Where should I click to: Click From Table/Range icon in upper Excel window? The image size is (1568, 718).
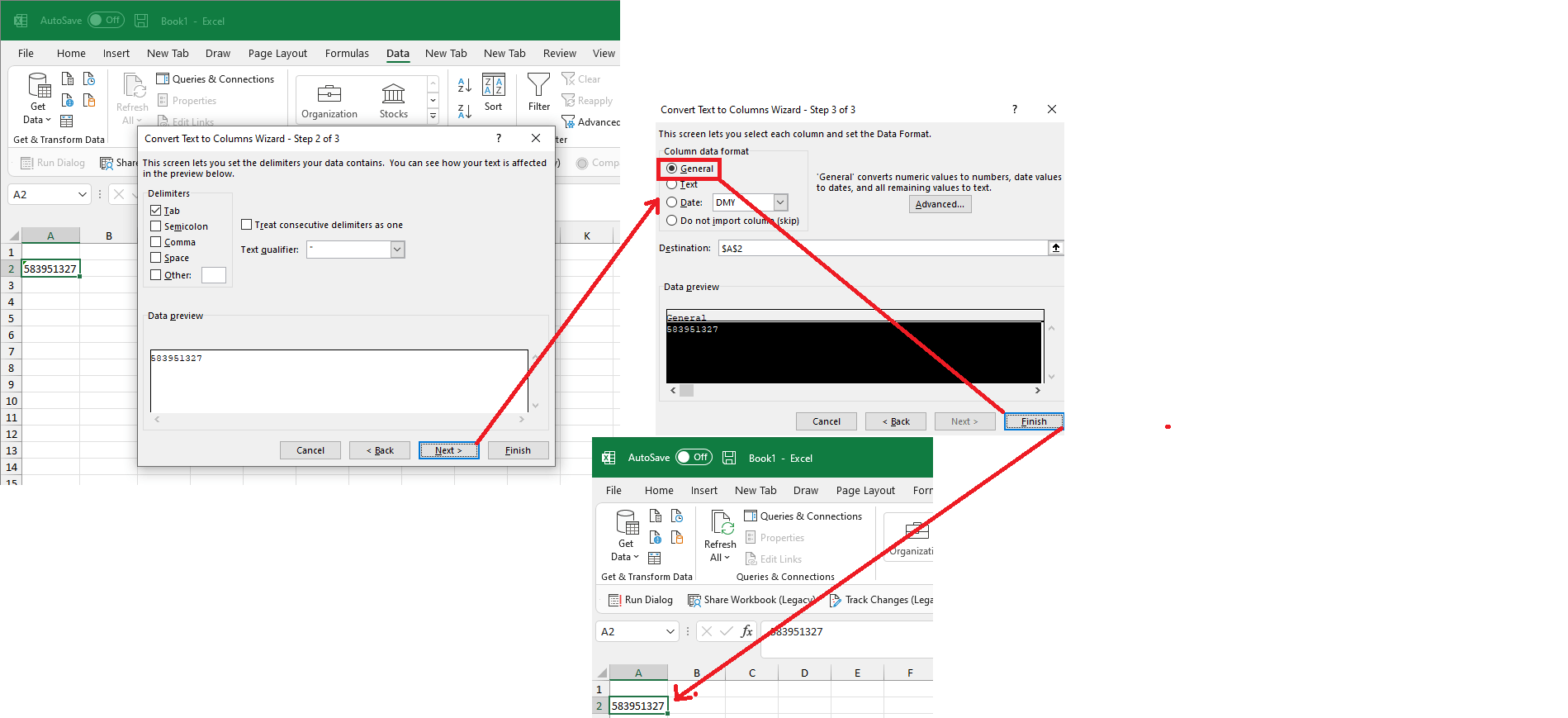tap(67, 121)
